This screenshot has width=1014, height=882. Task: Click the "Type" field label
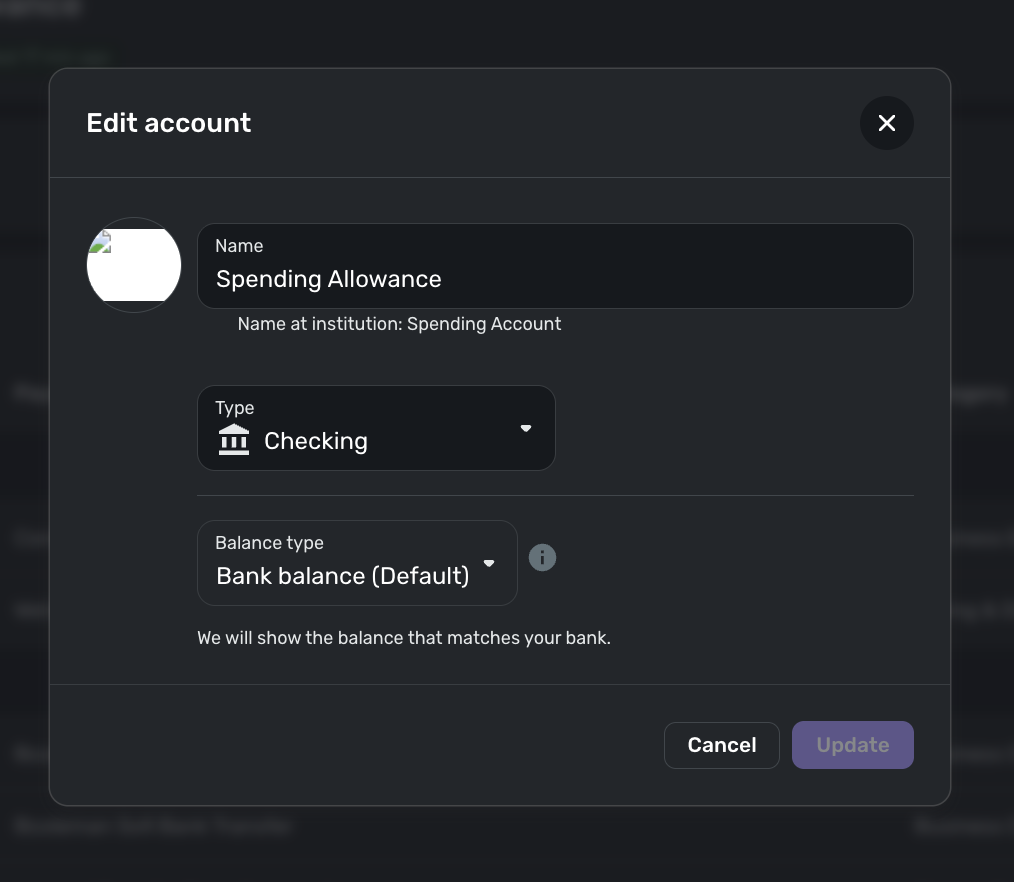tap(234, 408)
